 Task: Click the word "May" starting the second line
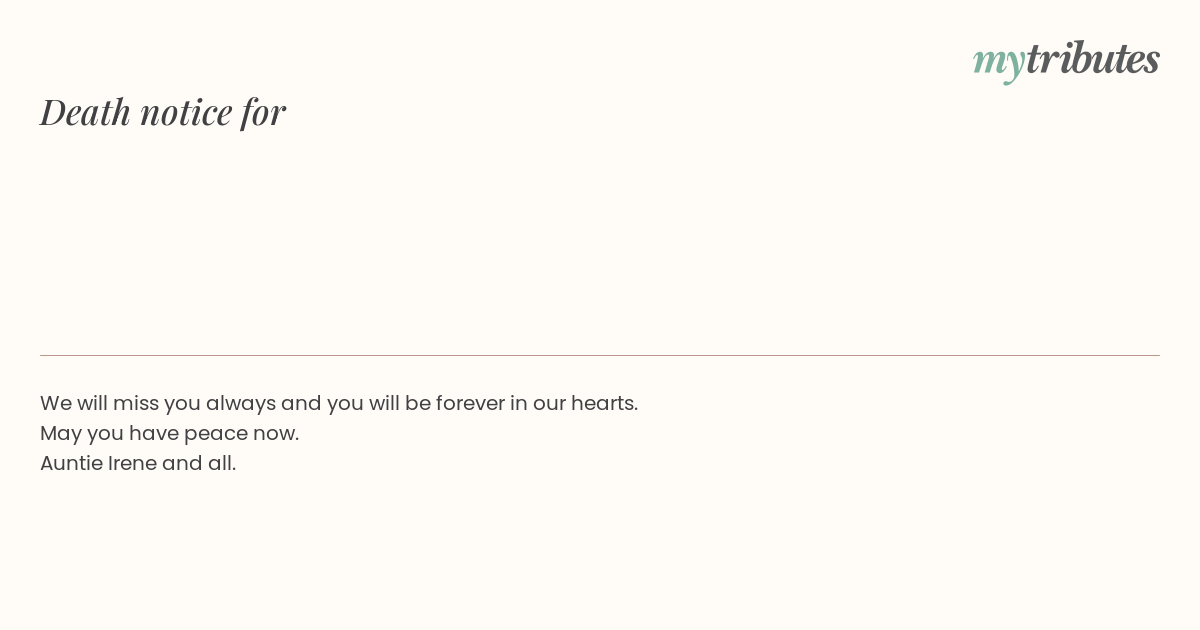tap(61, 434)
